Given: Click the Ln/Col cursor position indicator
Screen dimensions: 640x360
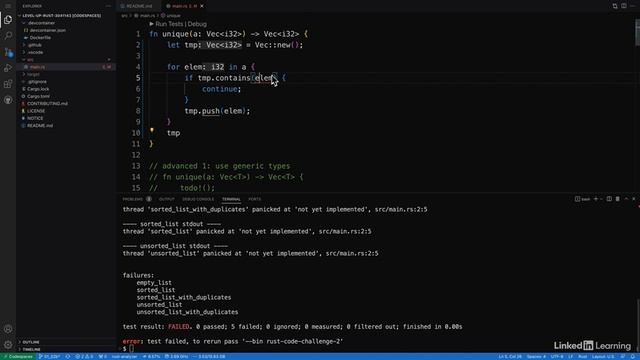Looking at the screenshot, I should 510,356.
